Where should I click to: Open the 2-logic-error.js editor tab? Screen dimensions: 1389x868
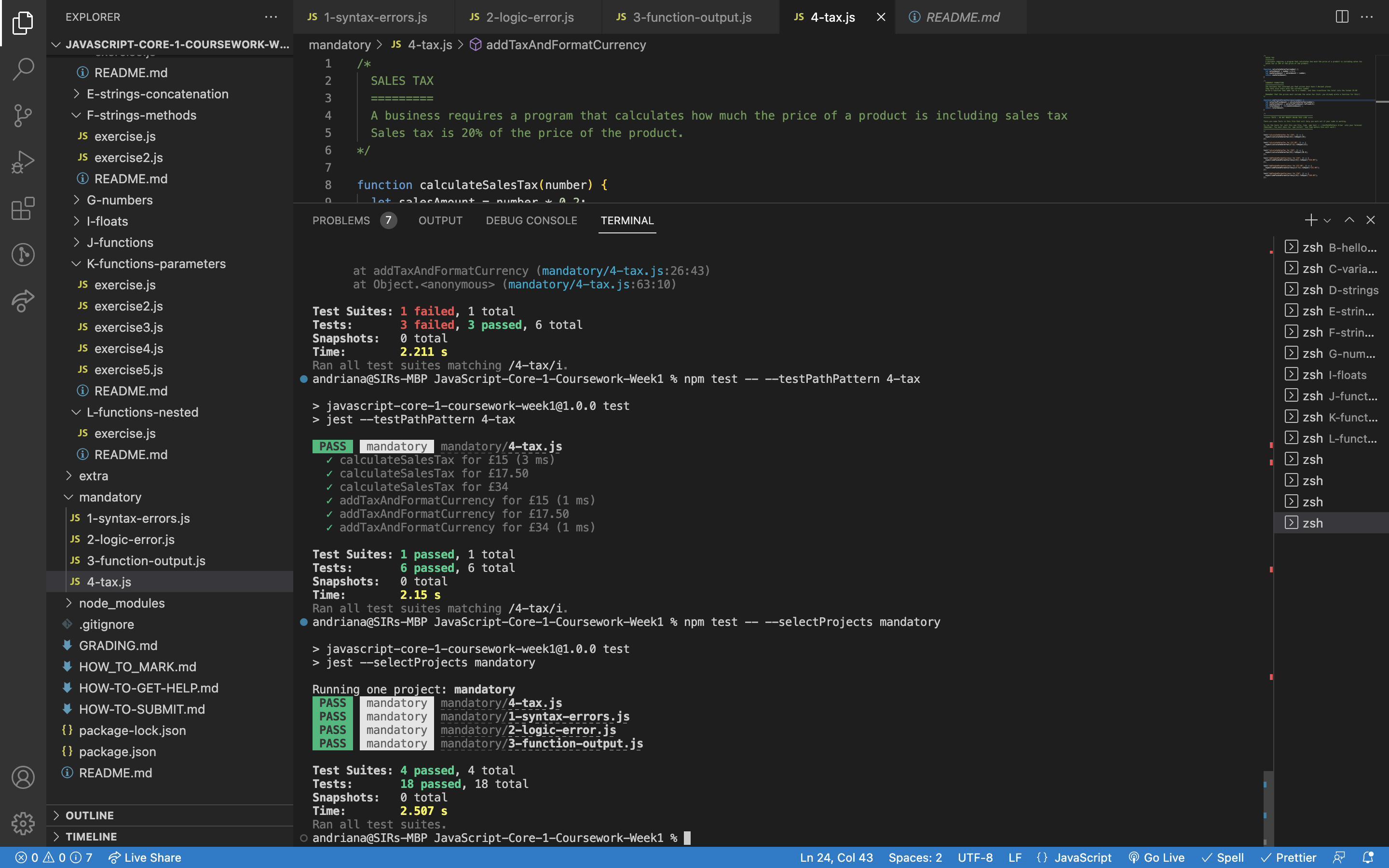[528, 17]
